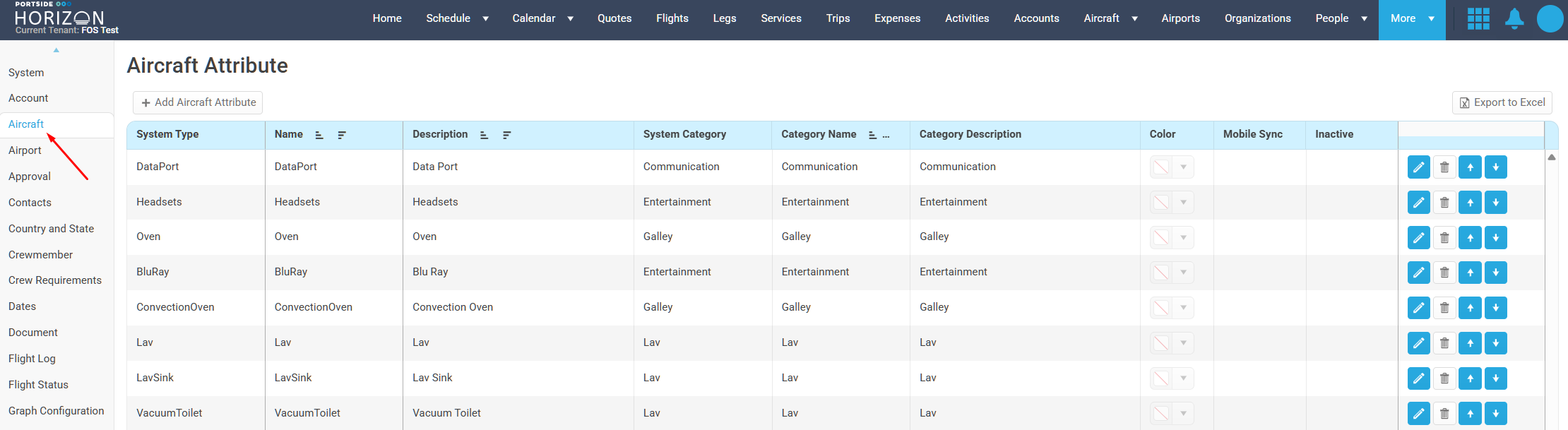1568x430 pixels.
Task: Move the BluRay row down
Action: 1495,273
